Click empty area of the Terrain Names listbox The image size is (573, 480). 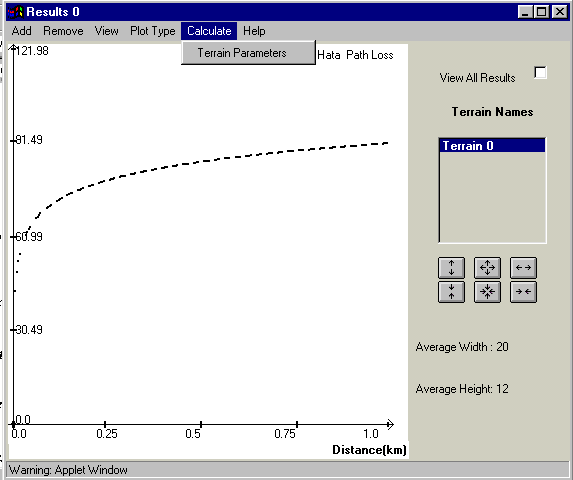pos(492,197)
